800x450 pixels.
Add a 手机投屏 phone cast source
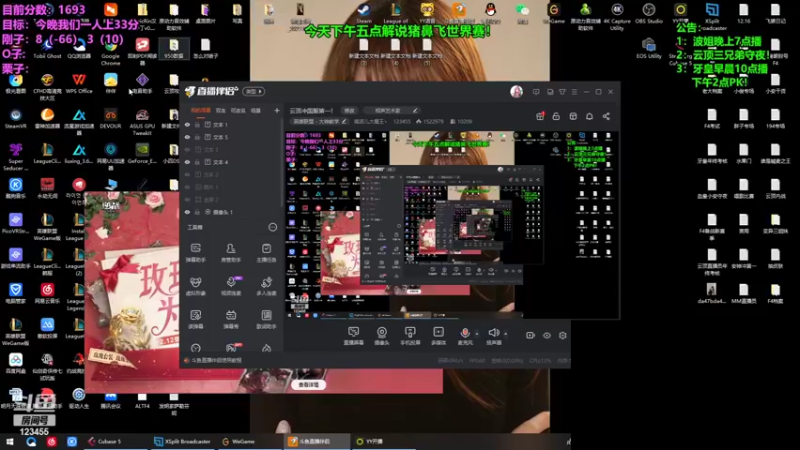coord(410,336)
